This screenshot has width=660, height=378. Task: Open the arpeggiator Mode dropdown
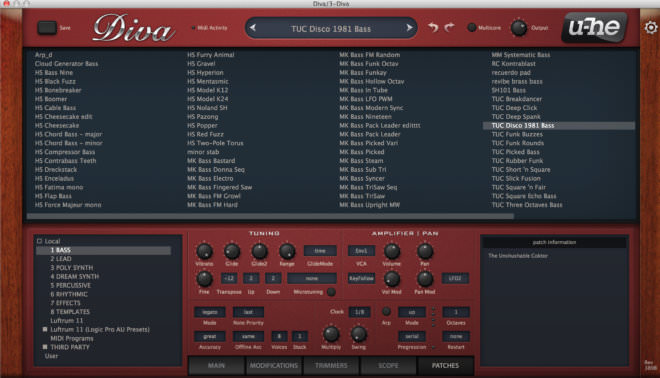412,312
